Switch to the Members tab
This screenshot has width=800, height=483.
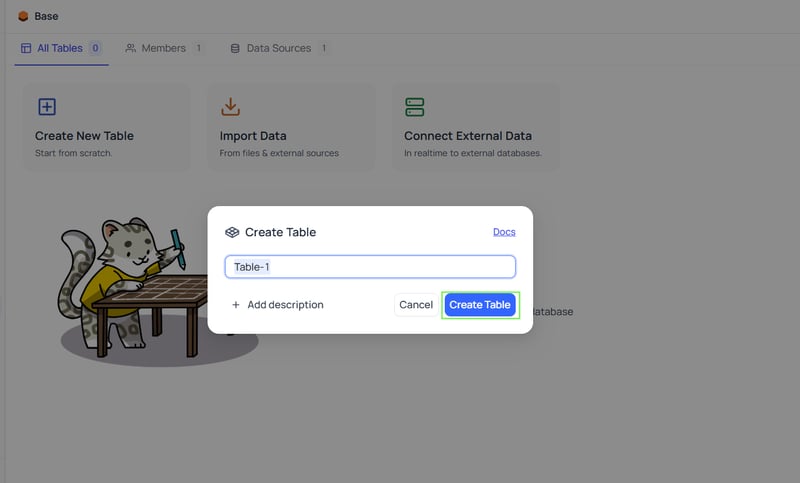[163, 48]
